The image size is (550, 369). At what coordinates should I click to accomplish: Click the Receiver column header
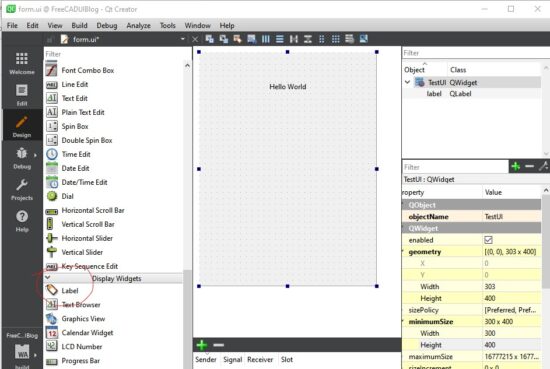[x=260, y=360]
